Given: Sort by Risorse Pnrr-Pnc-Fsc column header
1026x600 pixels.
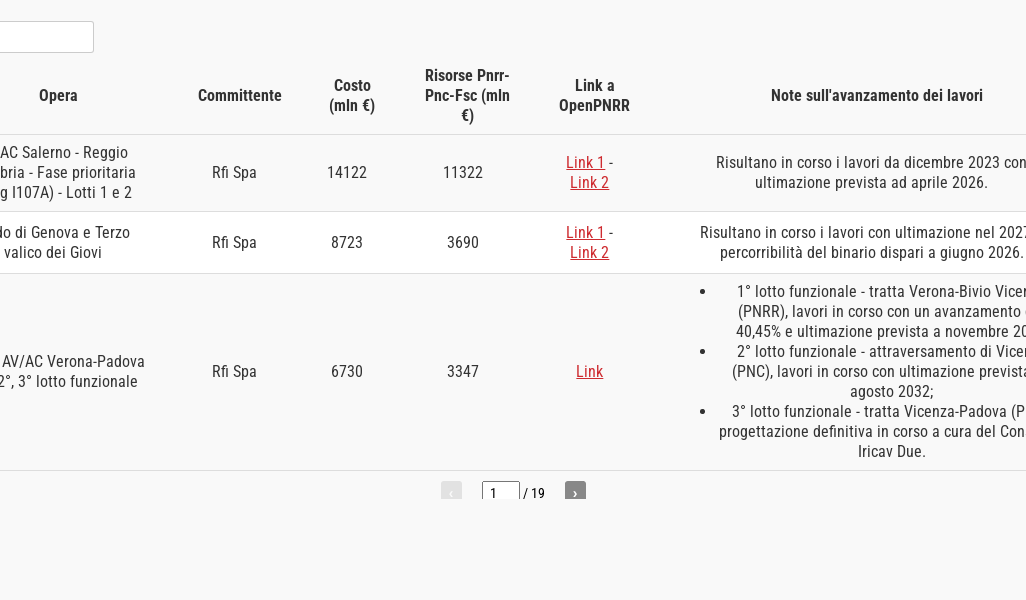Looking at the screenshot, I should coord(467,96).
